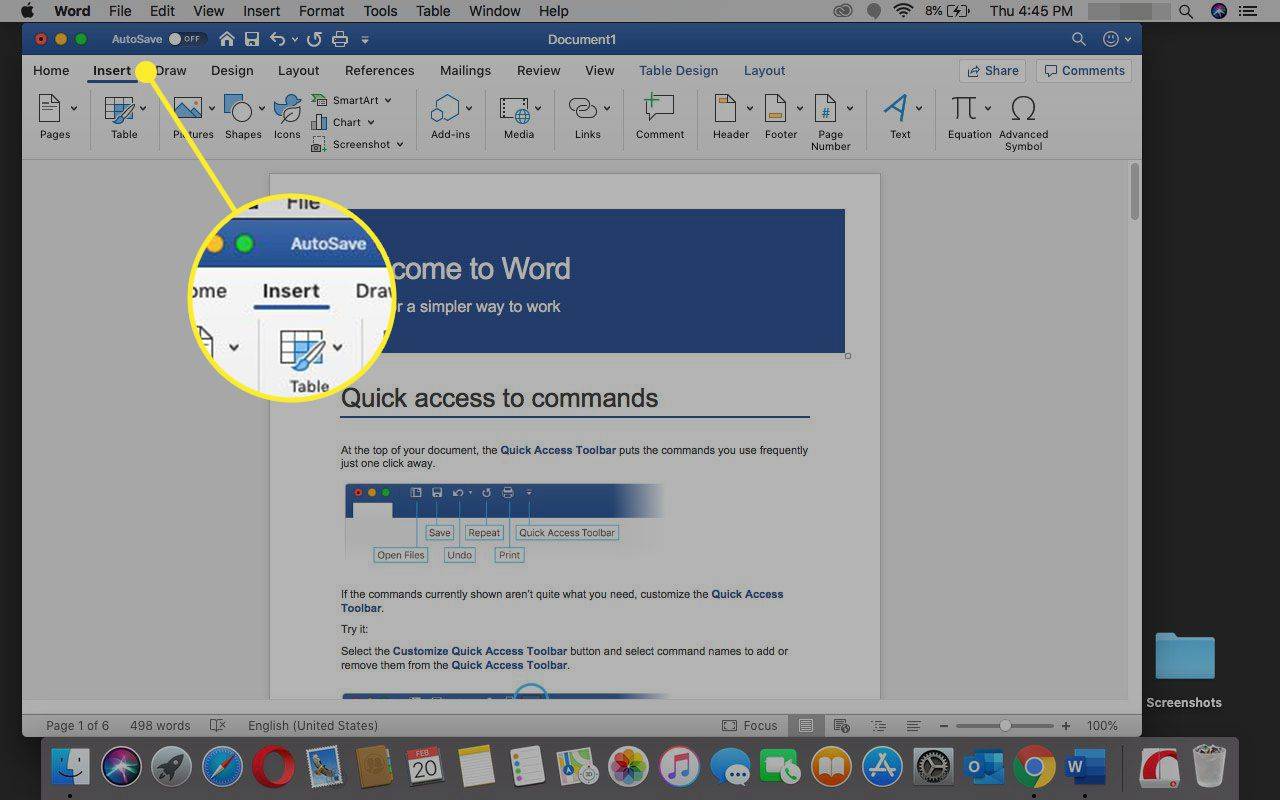Viewport: 1280px width, 800px height.
Task: Select Web Layout view icon
Action: (x=841, y=726)
